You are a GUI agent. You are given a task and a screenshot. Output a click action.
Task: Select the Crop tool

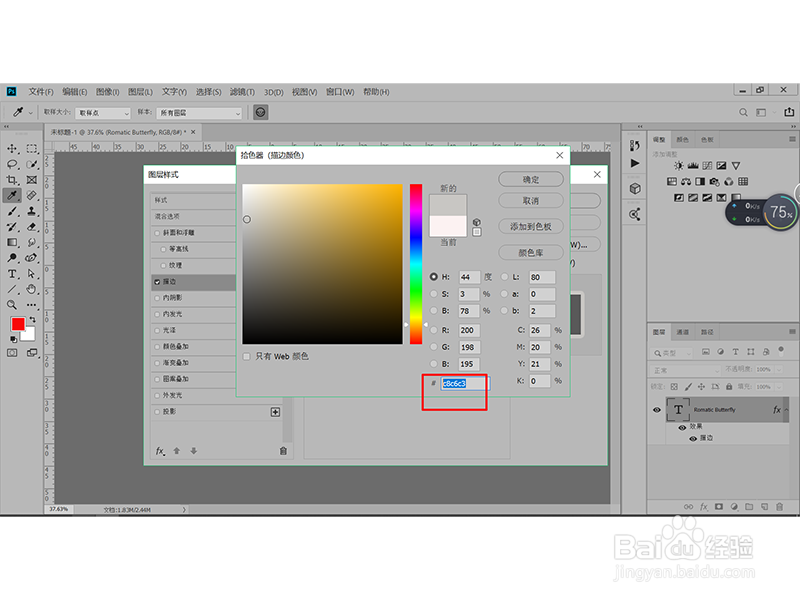[x=12, y=180]
